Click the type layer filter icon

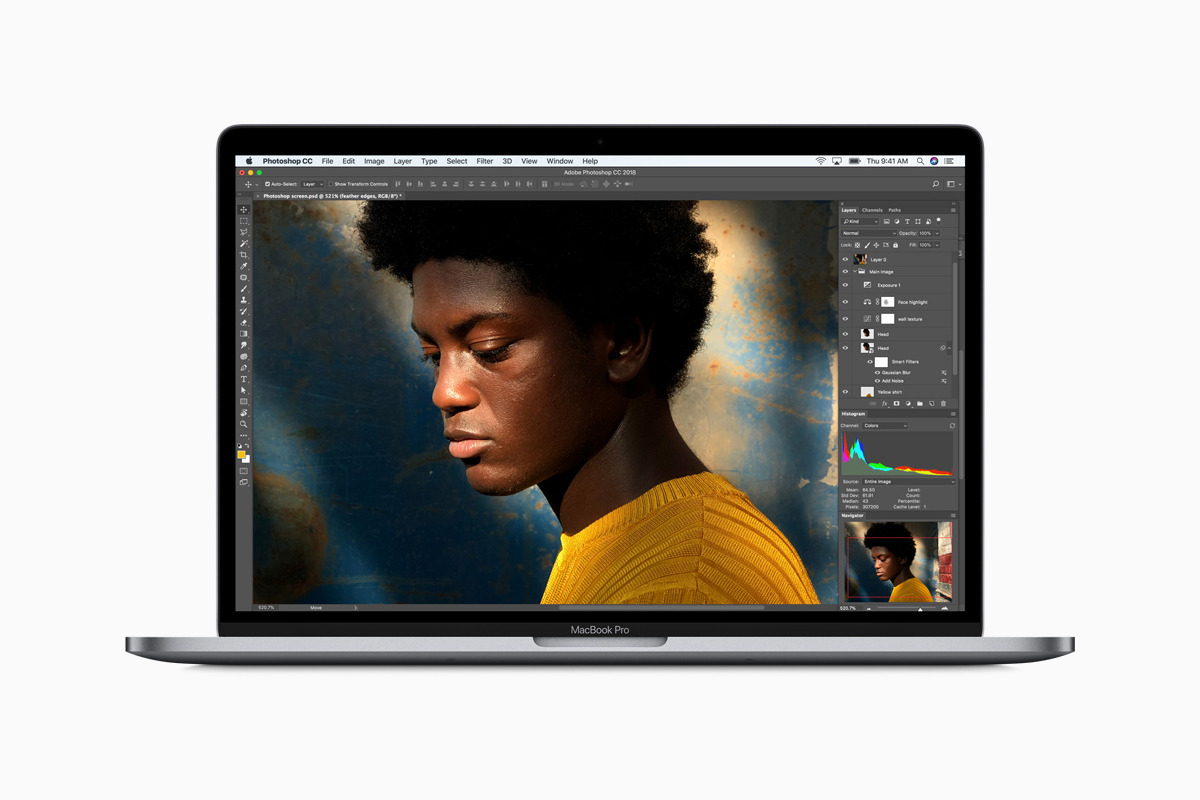pos(907,221)
